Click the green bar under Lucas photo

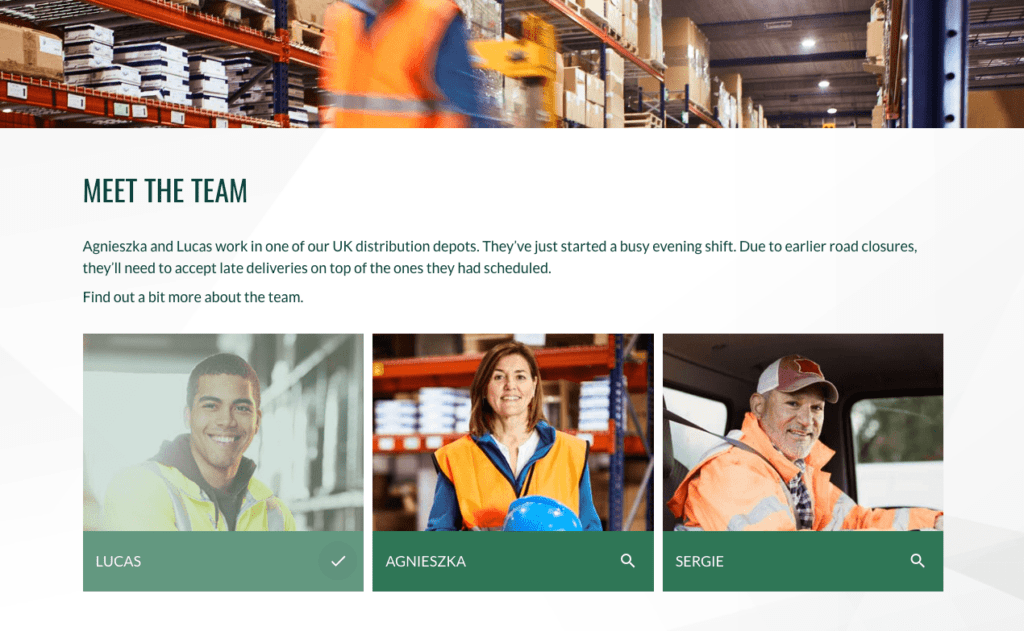pos(223,561)
